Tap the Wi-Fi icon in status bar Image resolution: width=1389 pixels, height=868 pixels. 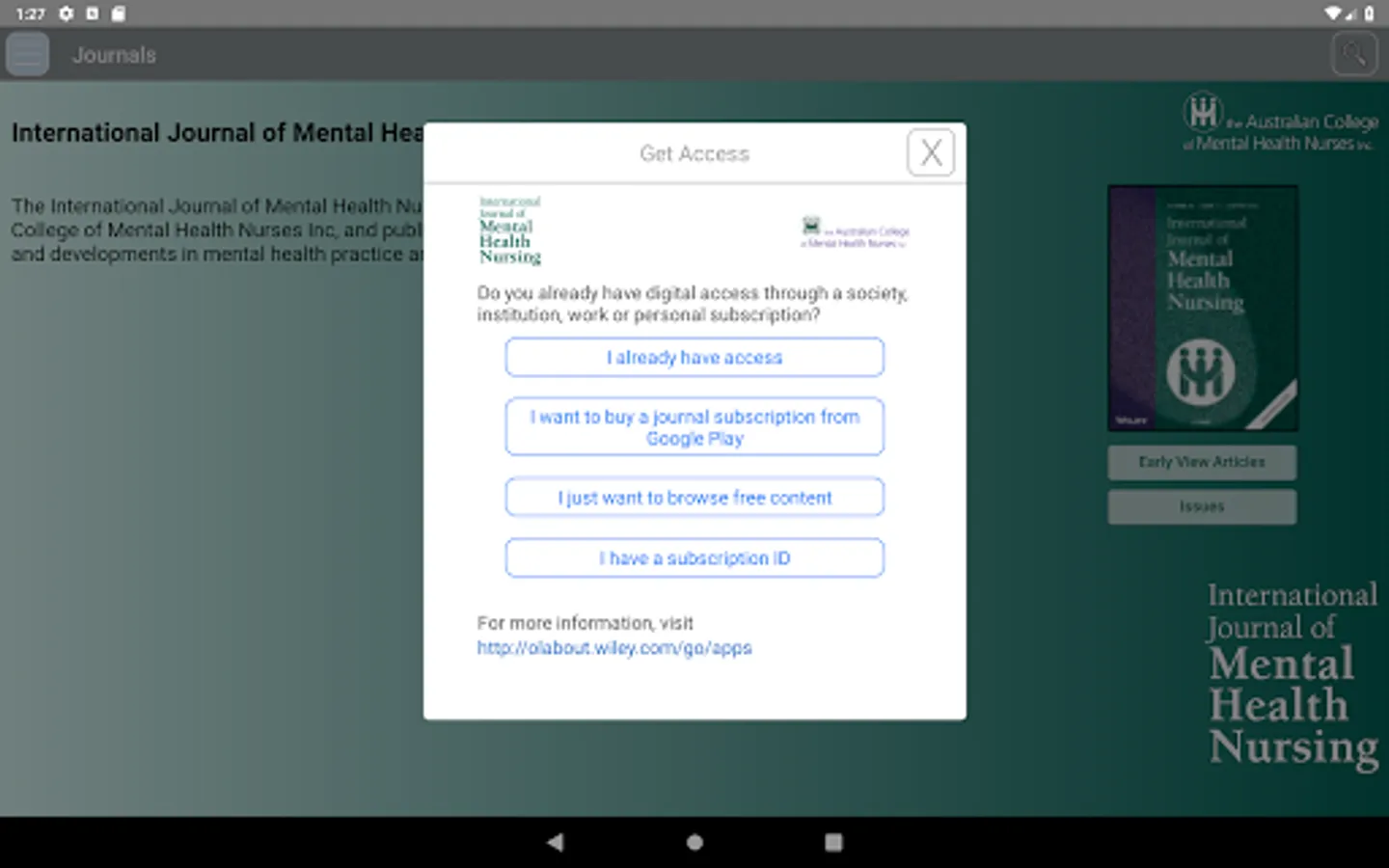(x=1333, y=14)
